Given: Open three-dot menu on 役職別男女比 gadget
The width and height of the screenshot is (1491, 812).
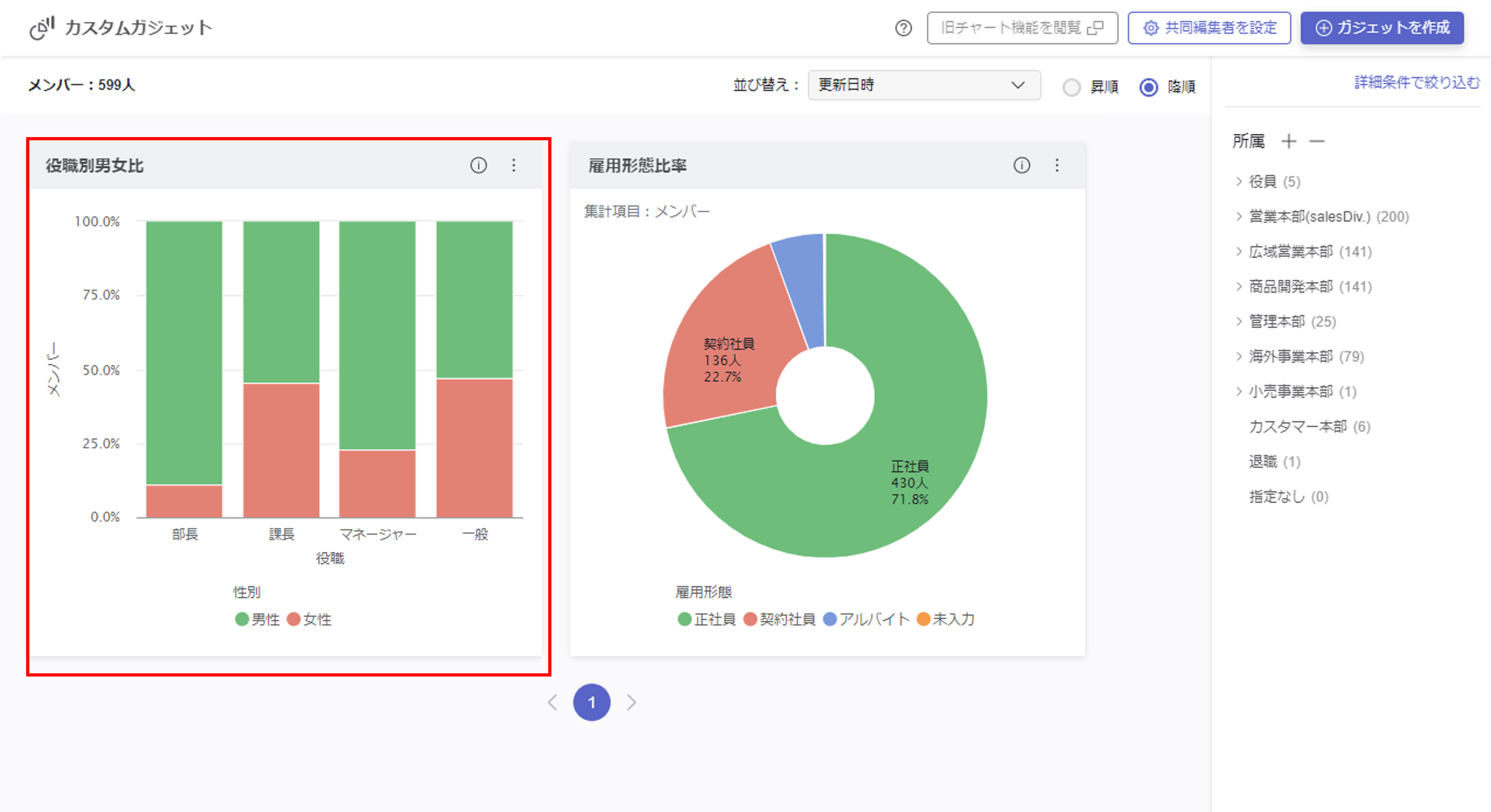Looking at the screenshot, I should 513,165.
